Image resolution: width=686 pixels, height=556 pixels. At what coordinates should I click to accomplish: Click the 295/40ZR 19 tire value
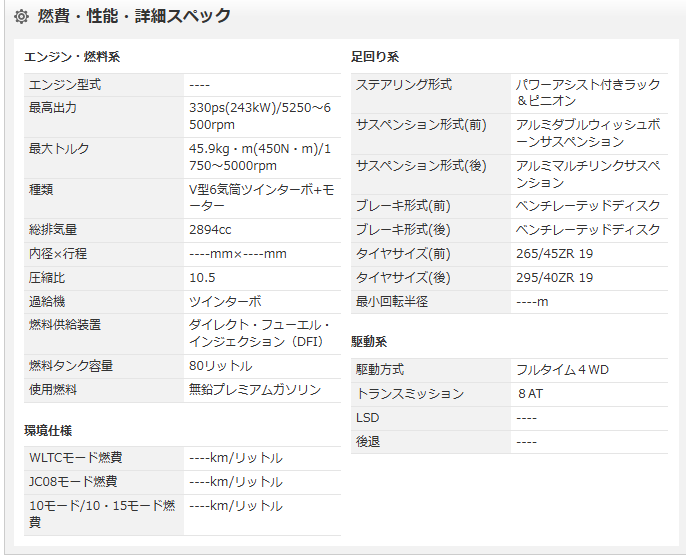click(554, 278)
